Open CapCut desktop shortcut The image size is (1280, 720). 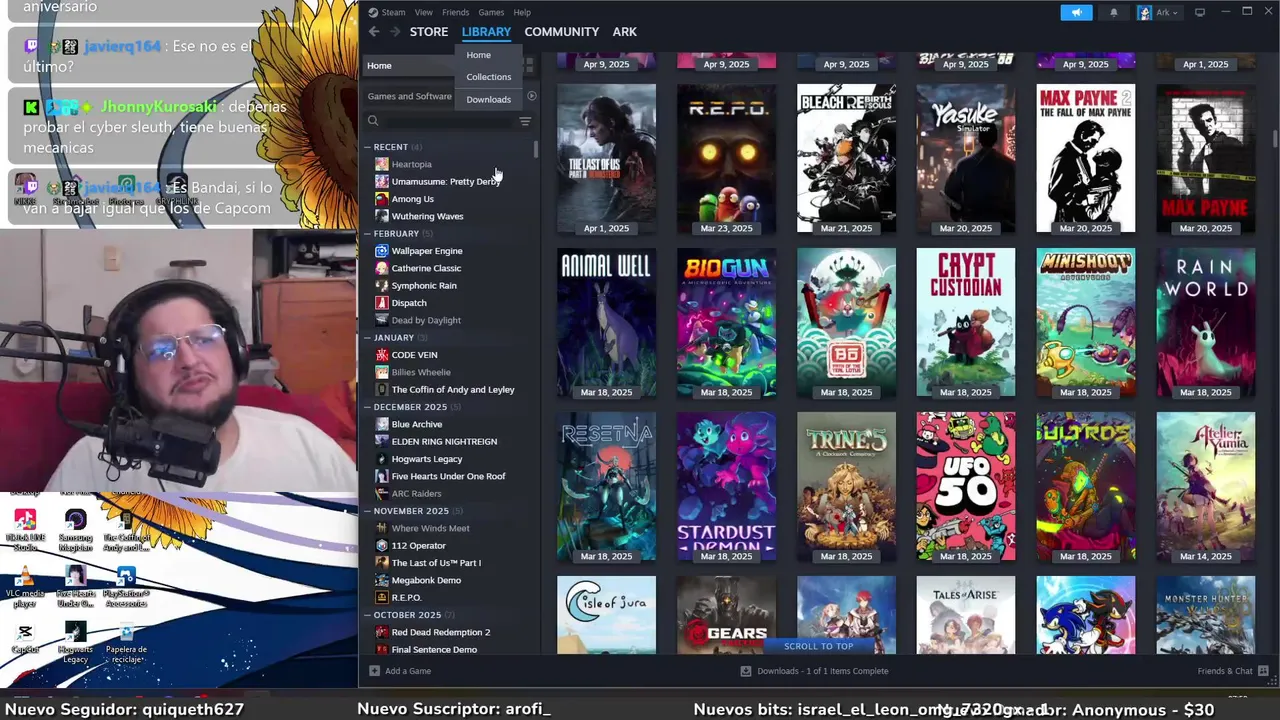click(x=25, y=638)
